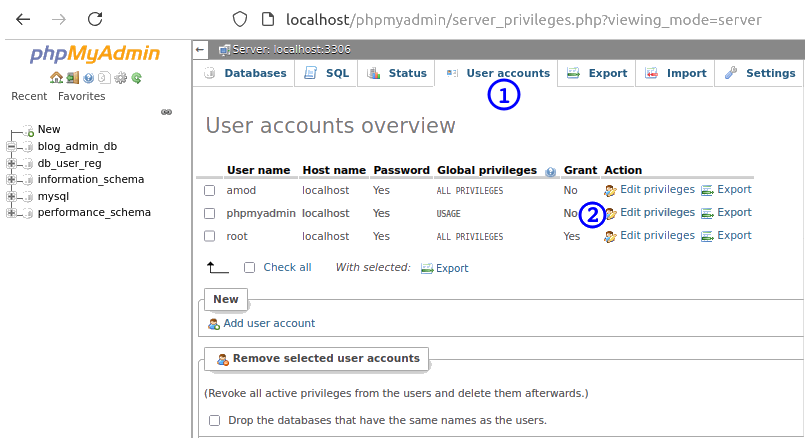This screenshot has width=806, height=438.
Task: Click the Add user account icon
Action: pos(214,324)
